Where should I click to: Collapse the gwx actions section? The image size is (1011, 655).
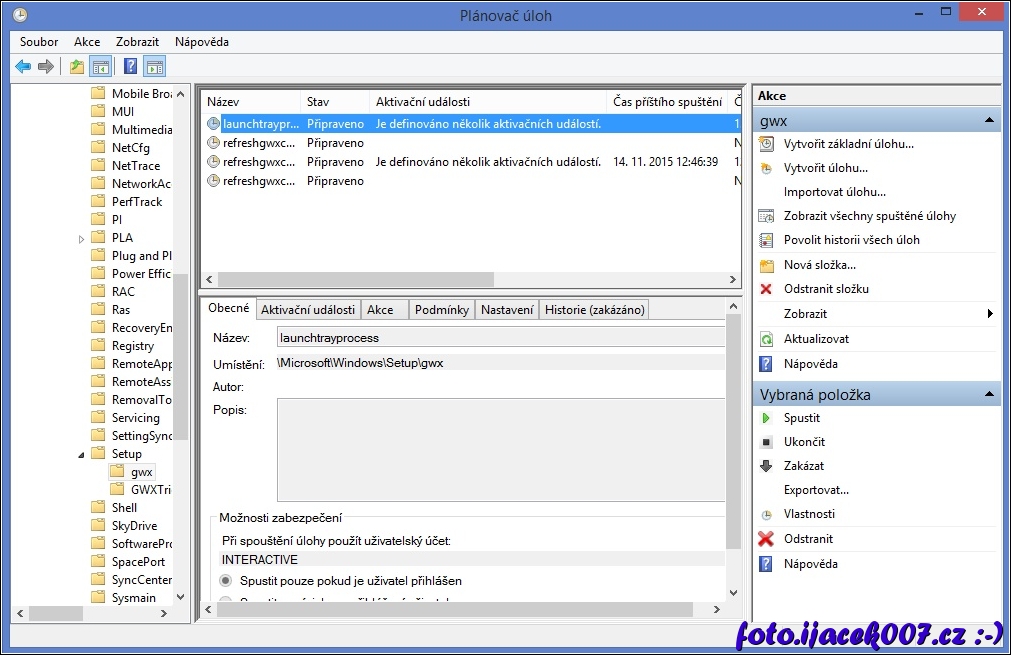988,121
